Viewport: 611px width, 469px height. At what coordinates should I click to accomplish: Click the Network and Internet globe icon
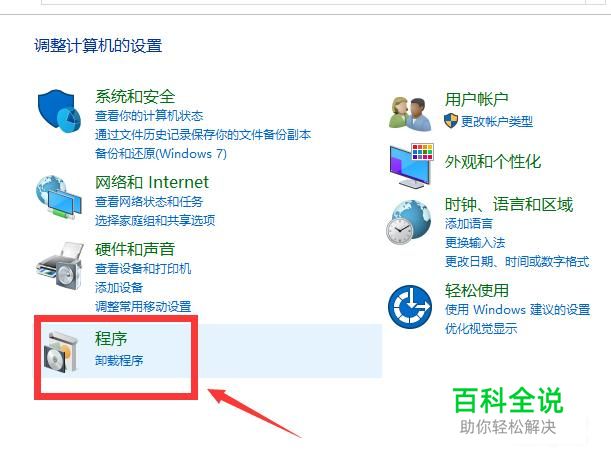coord(59,198)
